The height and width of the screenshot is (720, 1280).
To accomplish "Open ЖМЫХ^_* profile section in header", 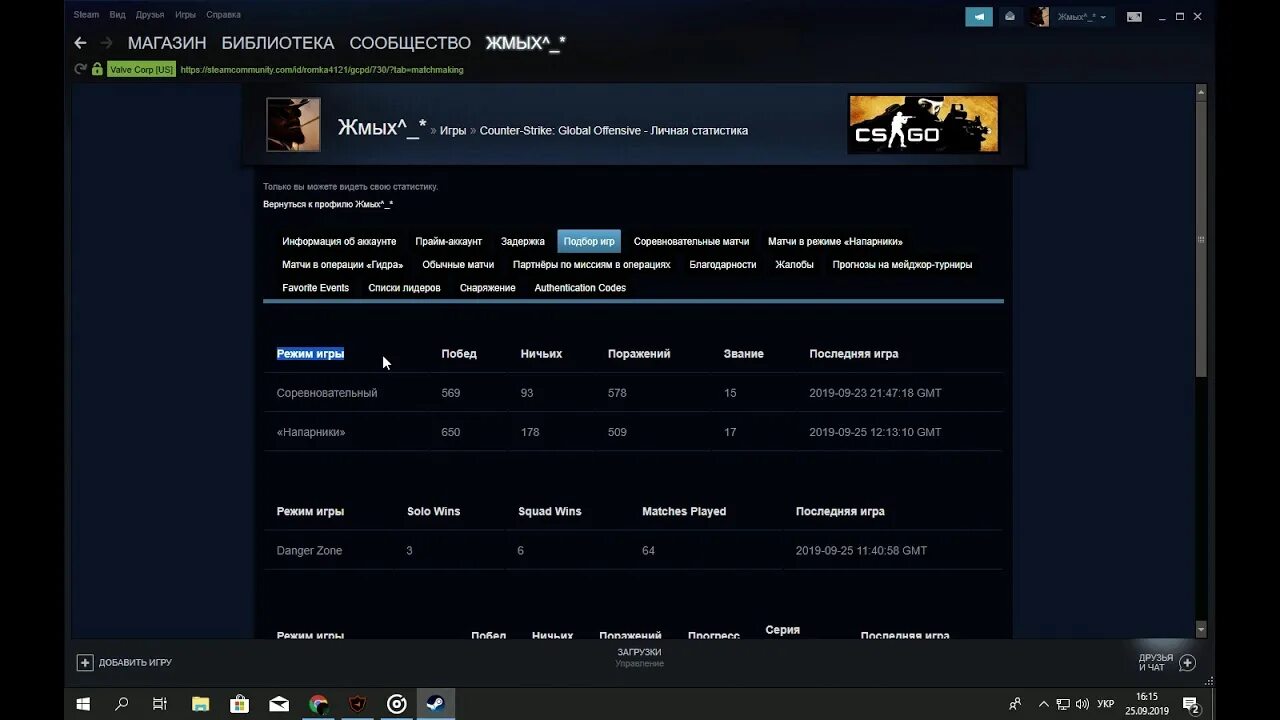I will point(525,43).
